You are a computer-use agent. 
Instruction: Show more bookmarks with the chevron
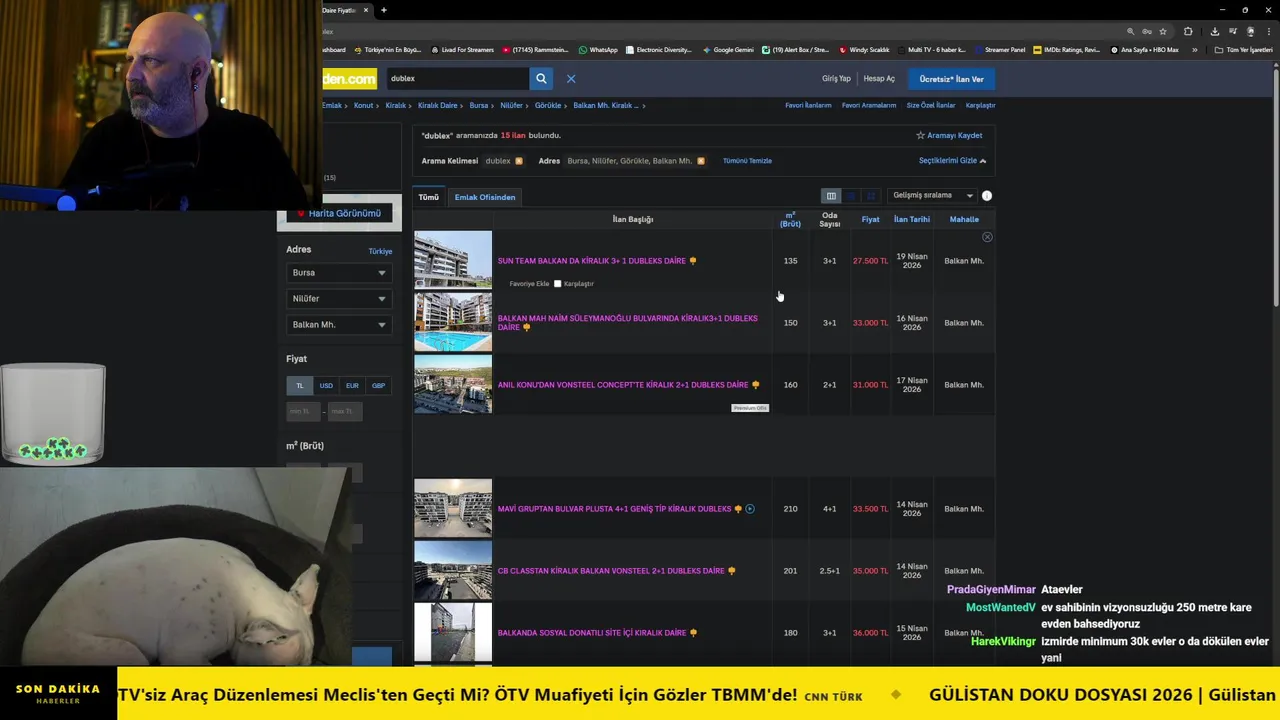click(x=1194, y=49)
